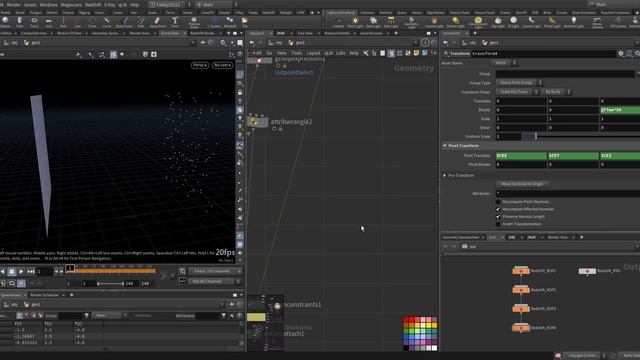The width and height of the screenshot is (640, 360).
Task: Collapse the Pivot Transform section
Action: pos(445,145)
